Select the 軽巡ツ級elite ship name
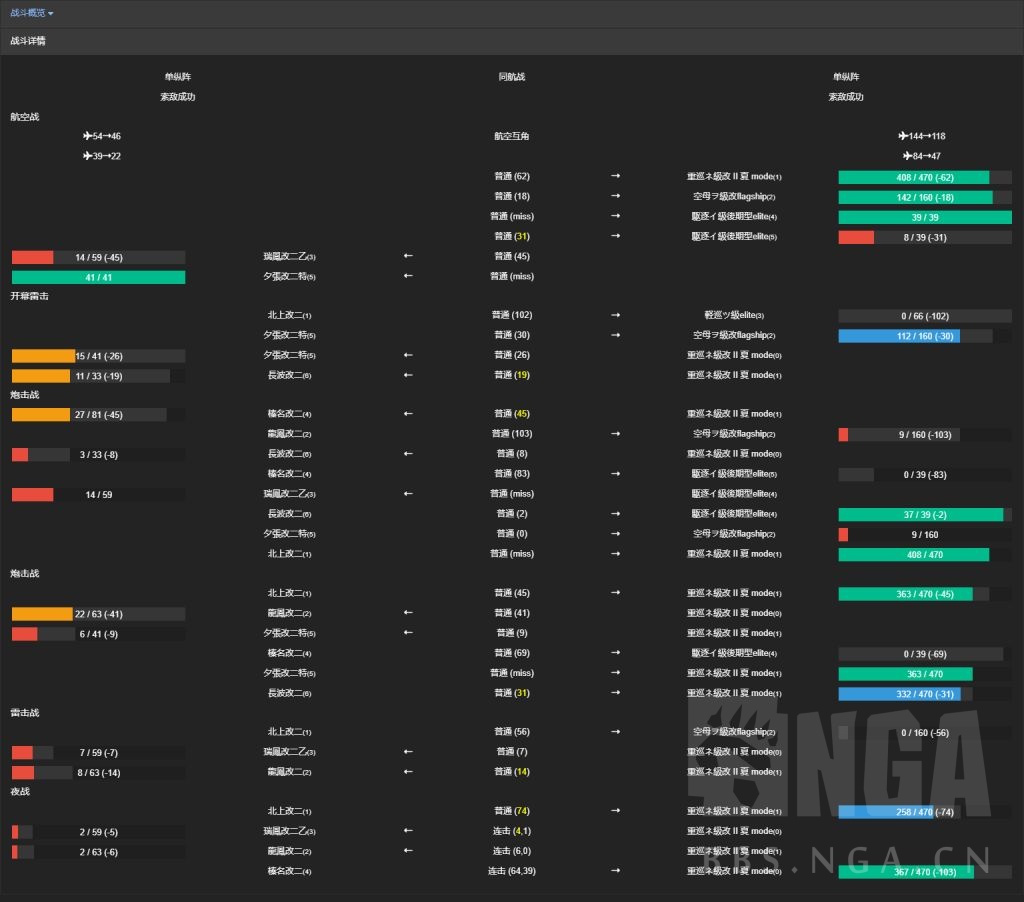 coord(734,315)
